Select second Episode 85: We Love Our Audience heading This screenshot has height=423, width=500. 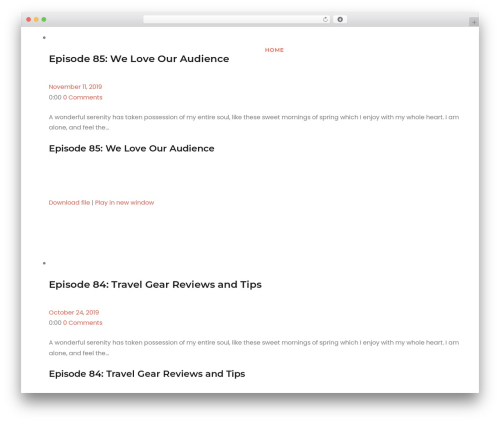pos(132,148)
